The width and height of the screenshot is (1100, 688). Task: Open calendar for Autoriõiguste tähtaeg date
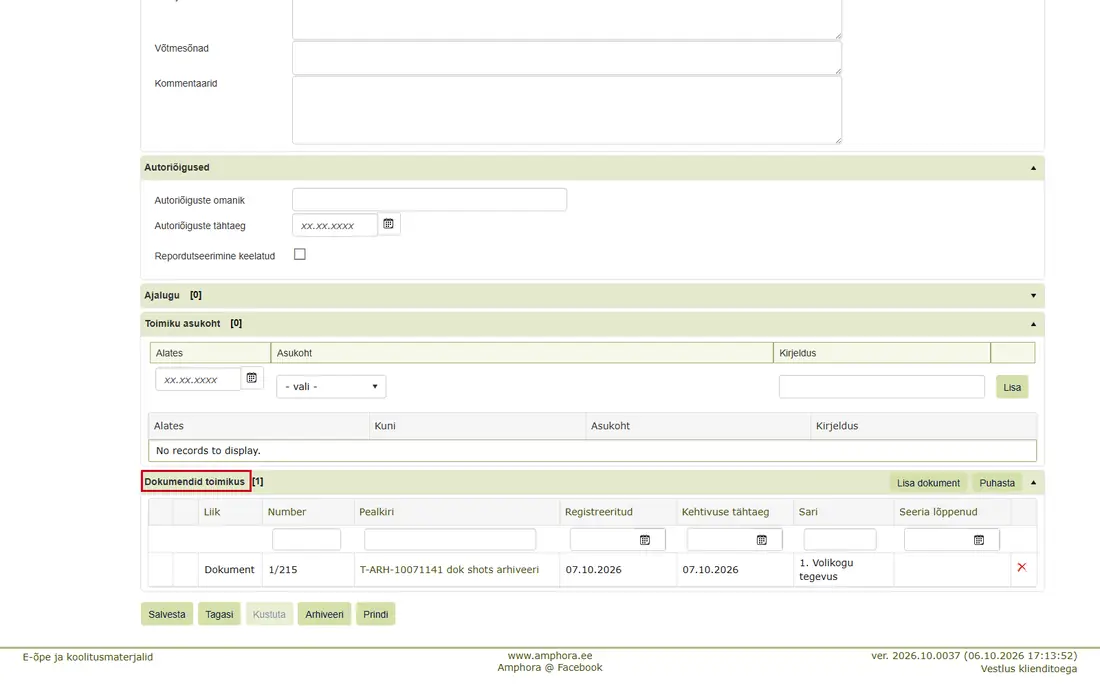pos(388,224)
